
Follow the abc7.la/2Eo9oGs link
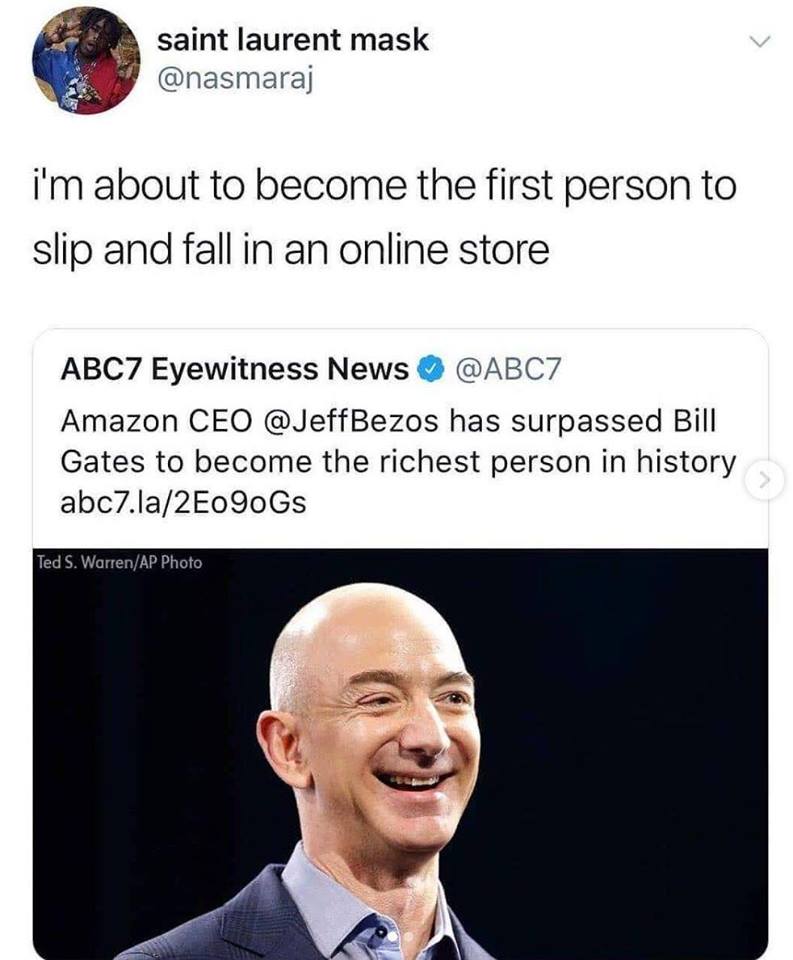183,503
